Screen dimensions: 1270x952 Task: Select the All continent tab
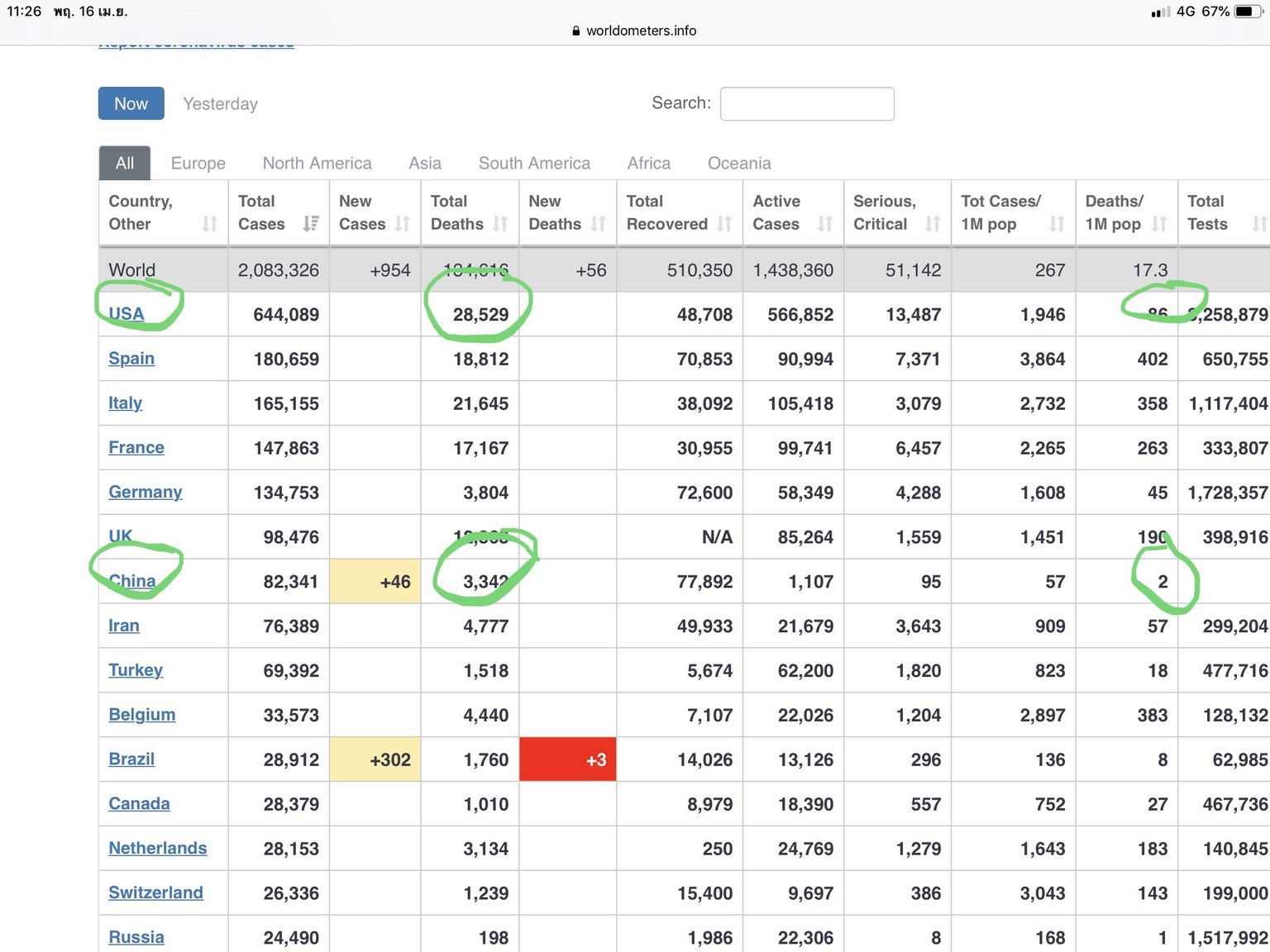[x=125, y=163]
